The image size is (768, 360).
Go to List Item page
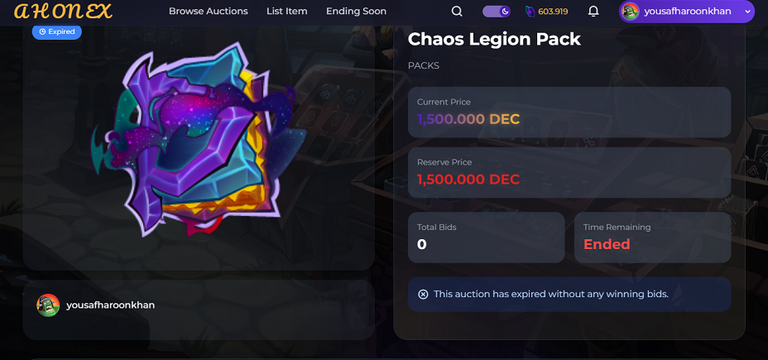tap(287, 11)
